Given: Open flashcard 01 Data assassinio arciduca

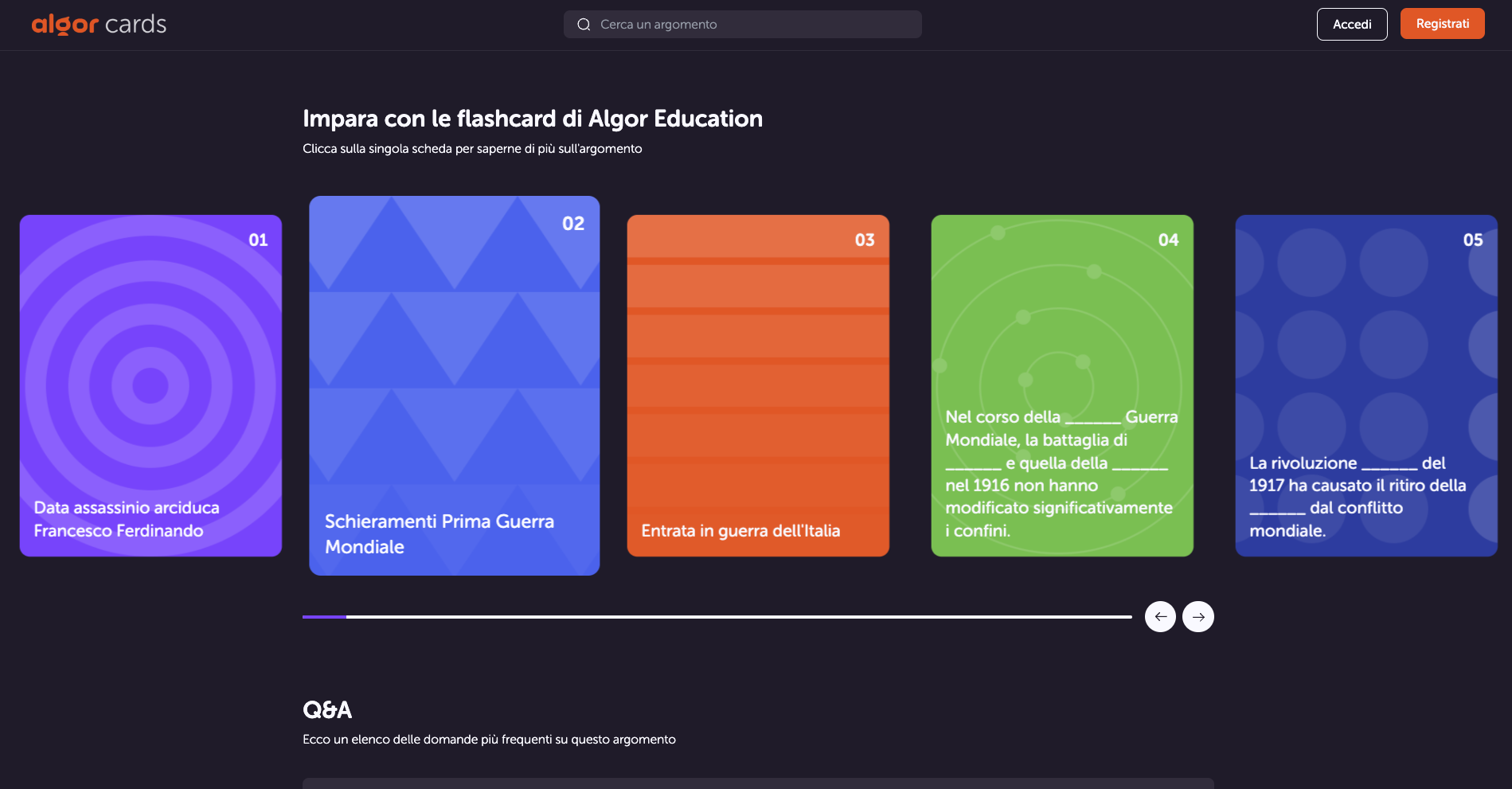Looking at the screenshot, I should point(150,385).
